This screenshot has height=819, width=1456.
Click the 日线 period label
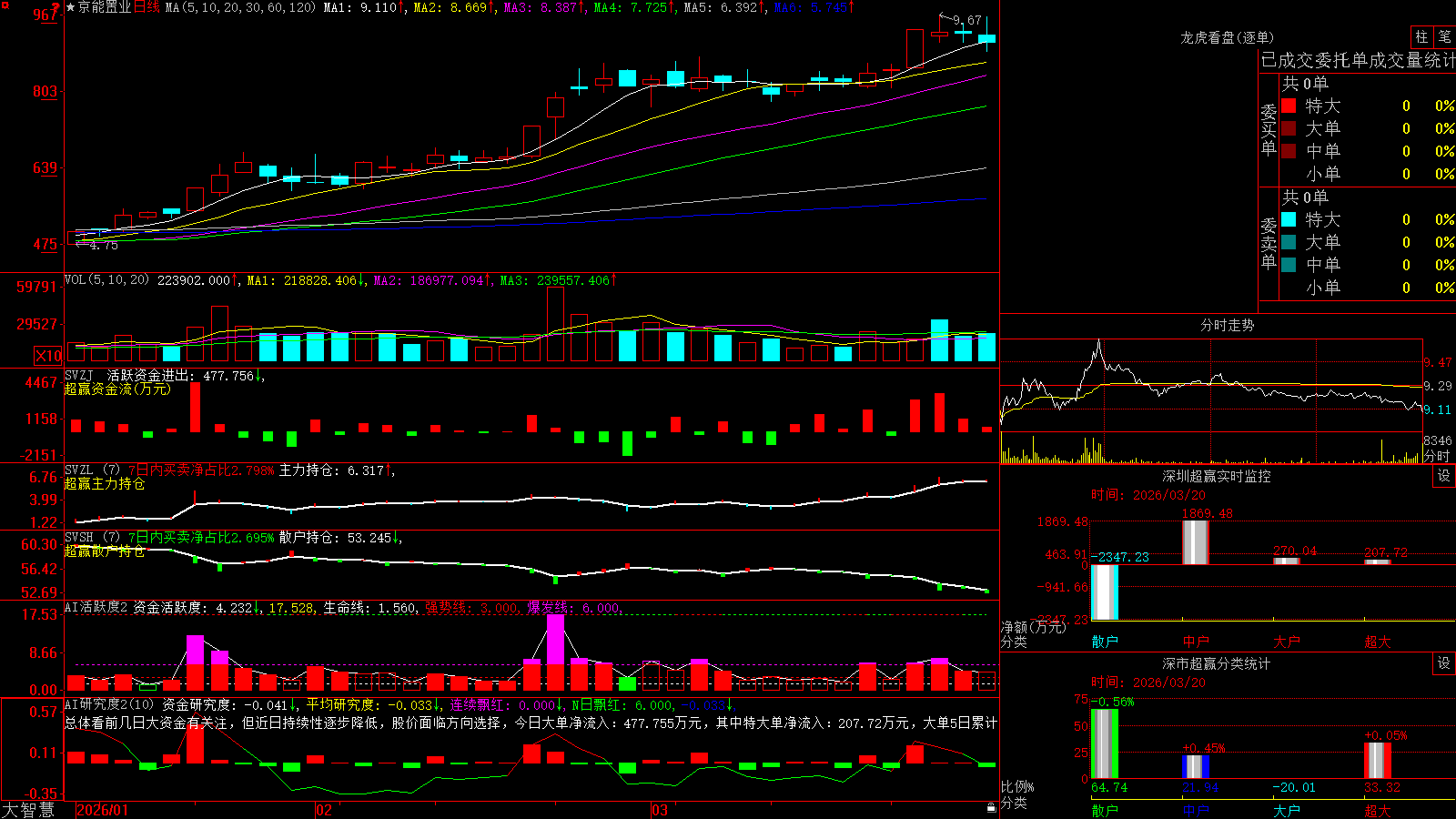coord(147,7)
